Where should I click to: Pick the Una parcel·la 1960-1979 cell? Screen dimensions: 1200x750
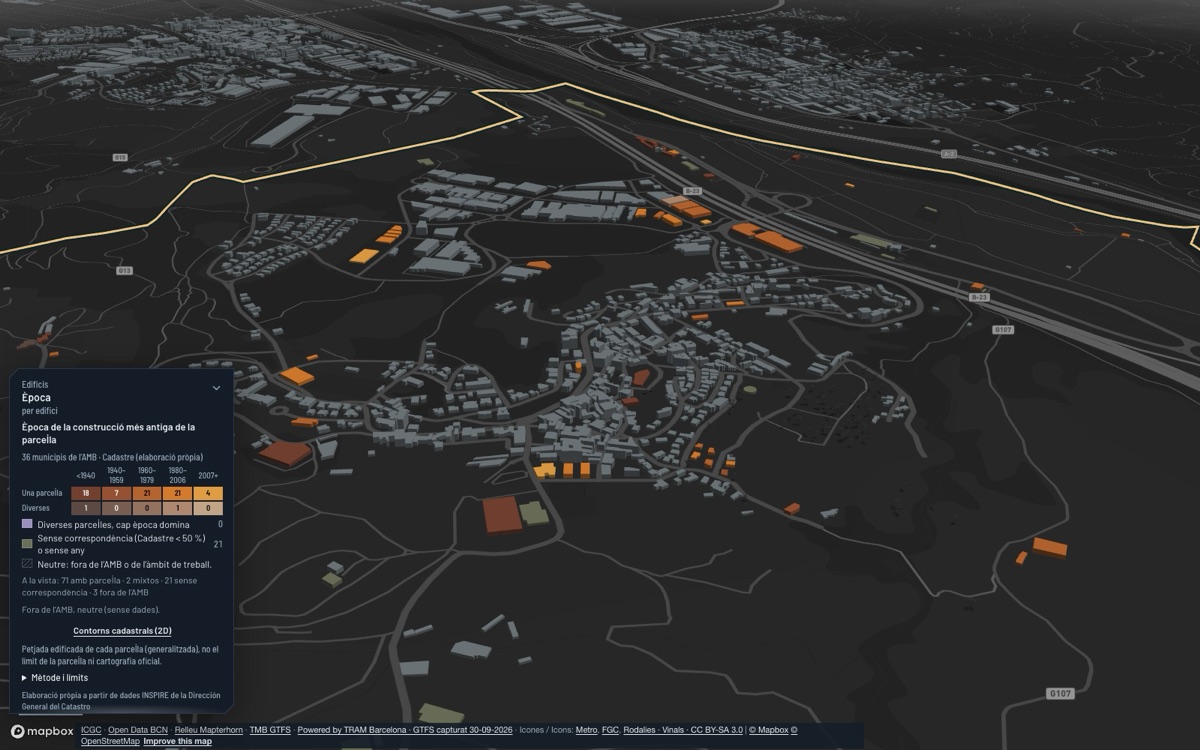click(x=147, y=493)
